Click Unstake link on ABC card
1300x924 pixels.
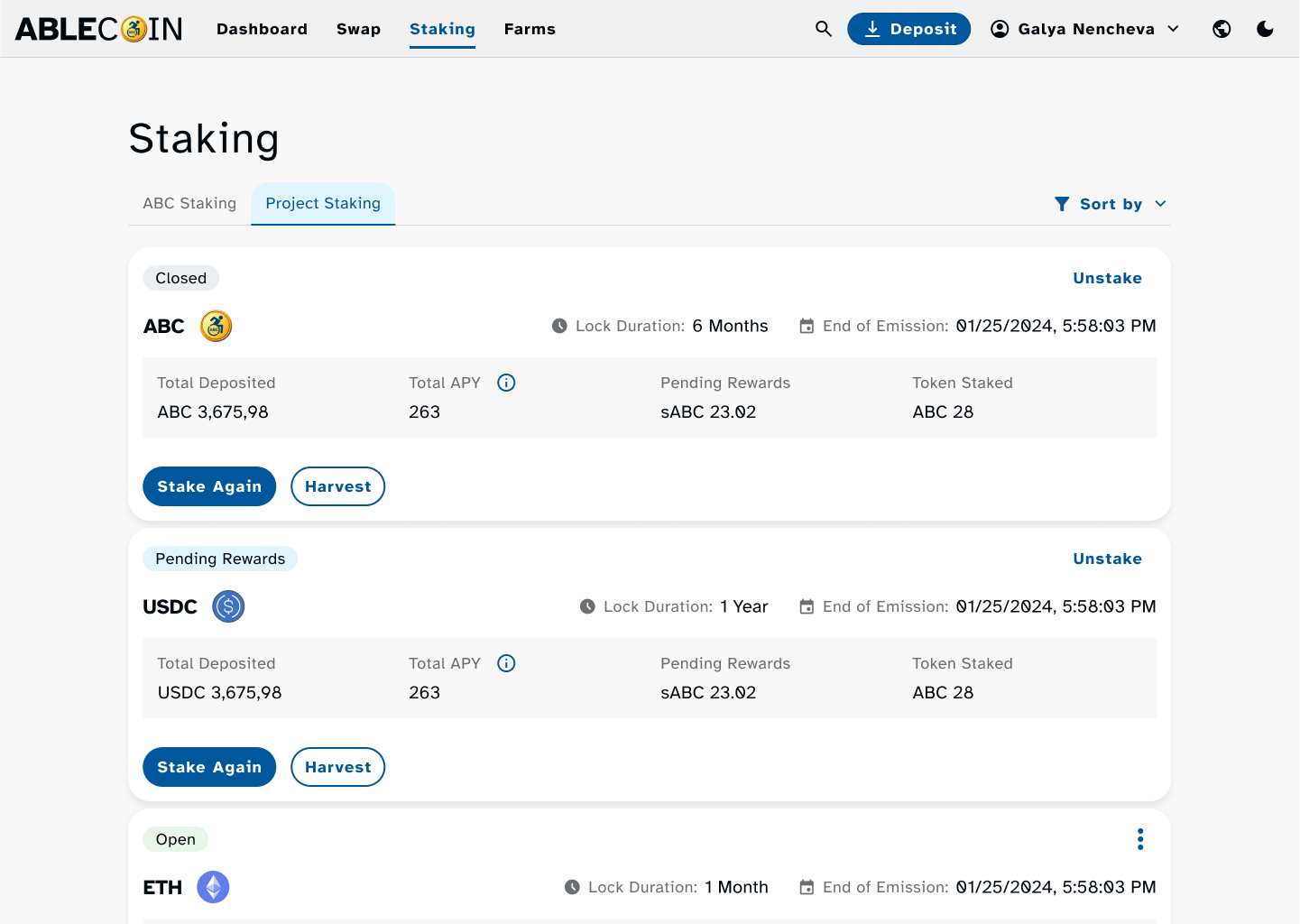(x=1107, y=278)
